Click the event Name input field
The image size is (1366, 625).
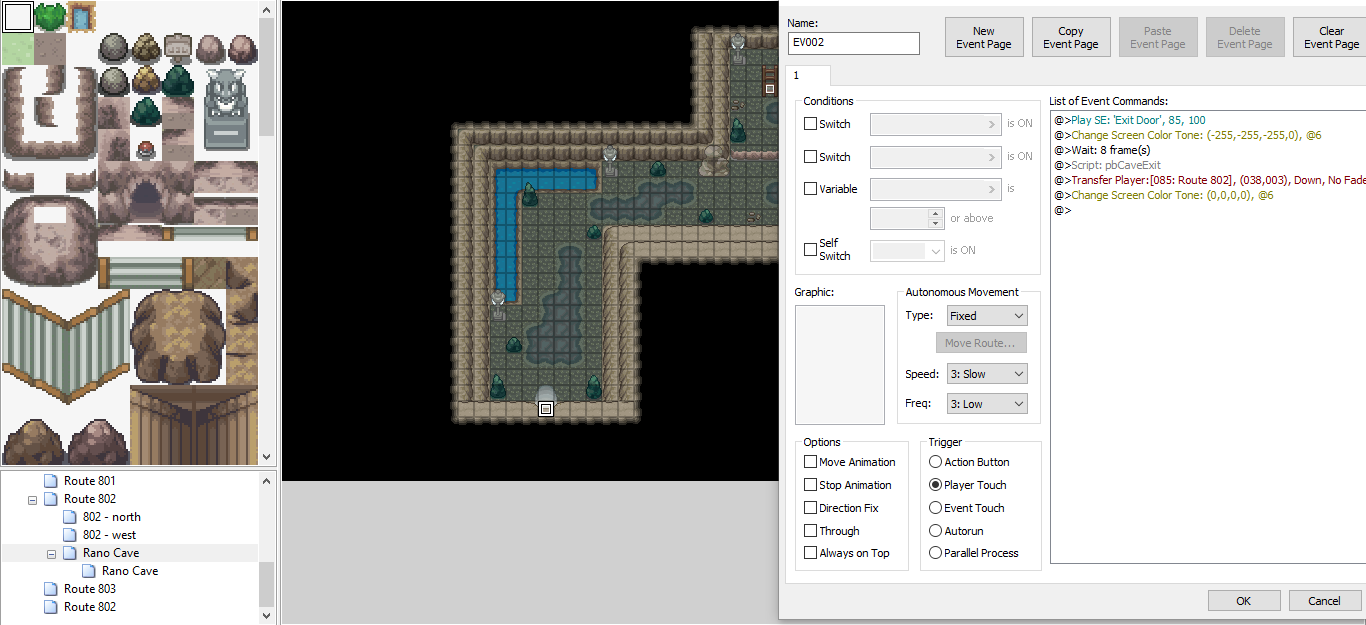854,43
